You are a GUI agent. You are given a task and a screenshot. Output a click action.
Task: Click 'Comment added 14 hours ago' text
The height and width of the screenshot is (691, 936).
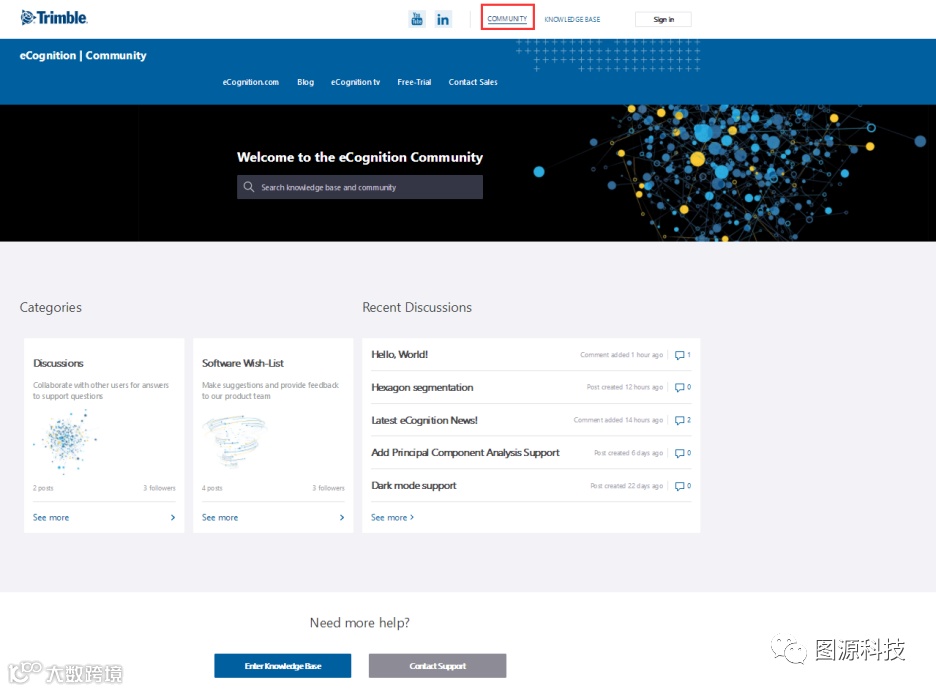(618, 420)
